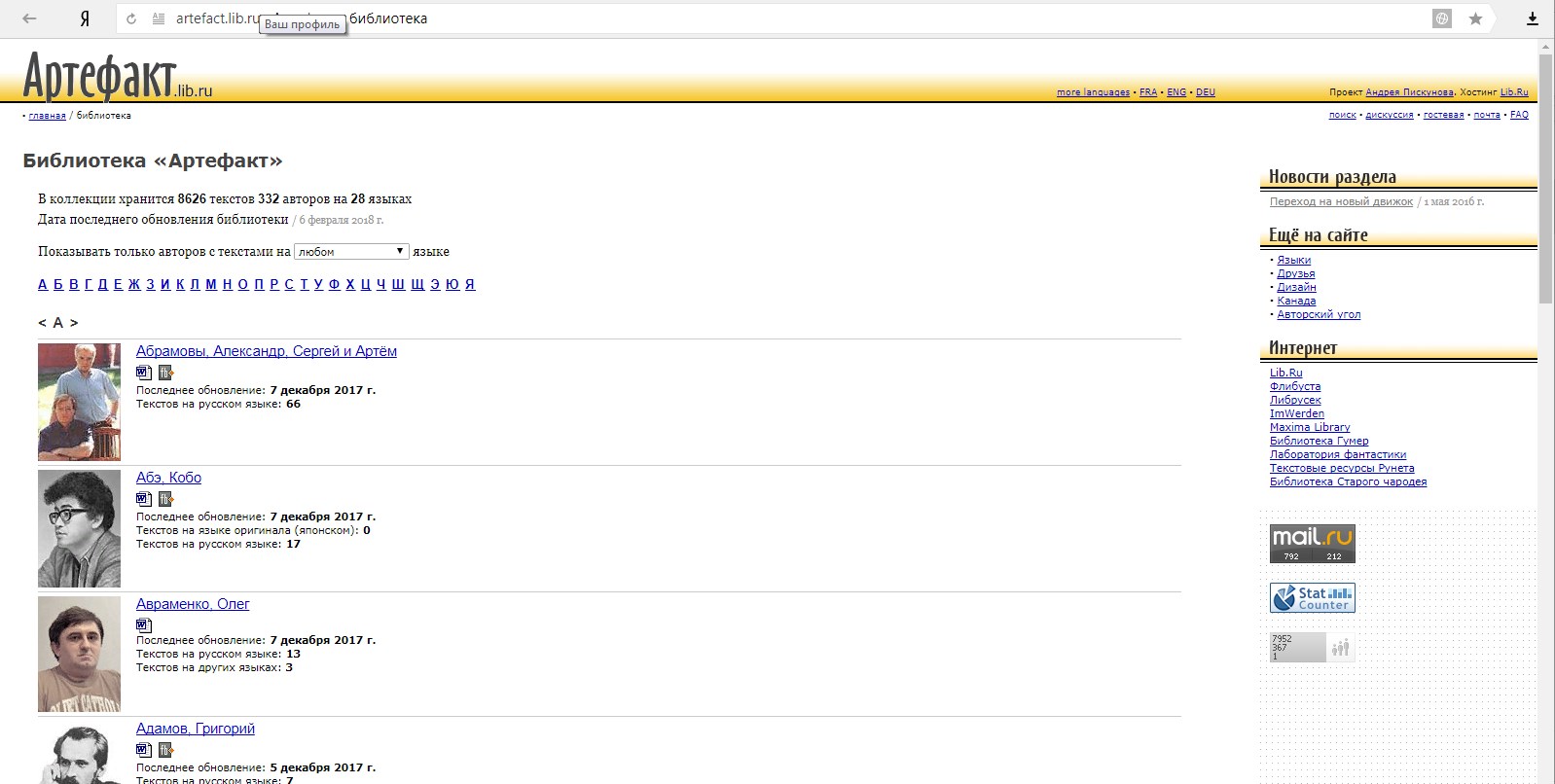Open the grey visitors counter badge

1312,647
